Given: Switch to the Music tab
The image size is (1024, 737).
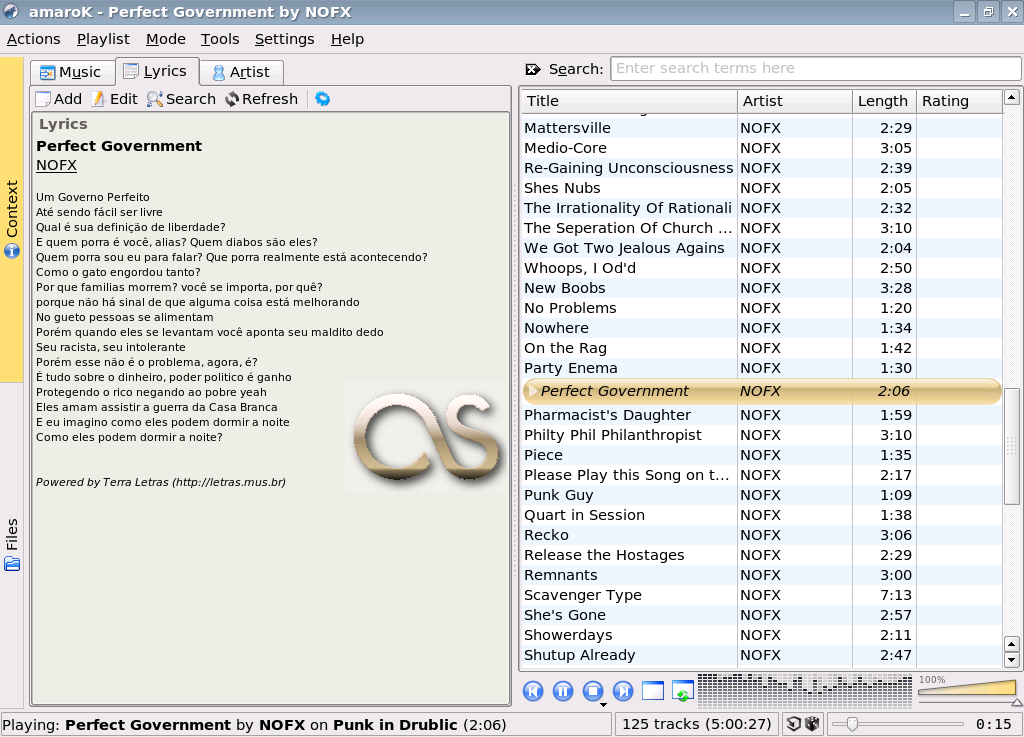Looking at the screenshot, I should point(71,72).
